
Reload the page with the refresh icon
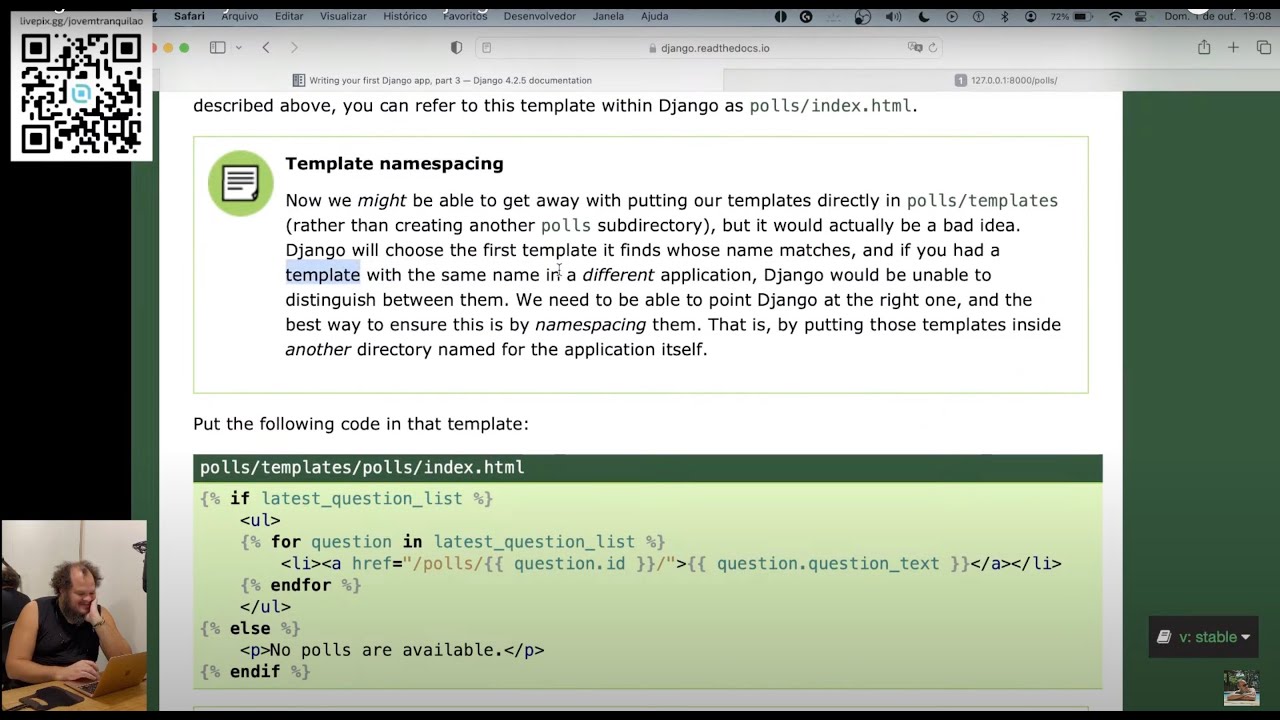point(933,48)
